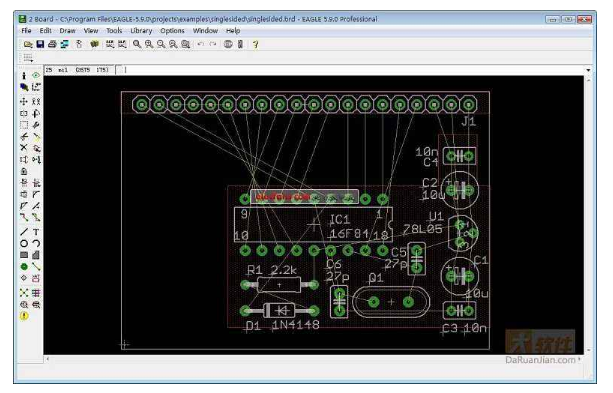Expand the Grid settings dropdown button
Image resolution: width=613 pixels, height=393 pixels.
[28, 59]
